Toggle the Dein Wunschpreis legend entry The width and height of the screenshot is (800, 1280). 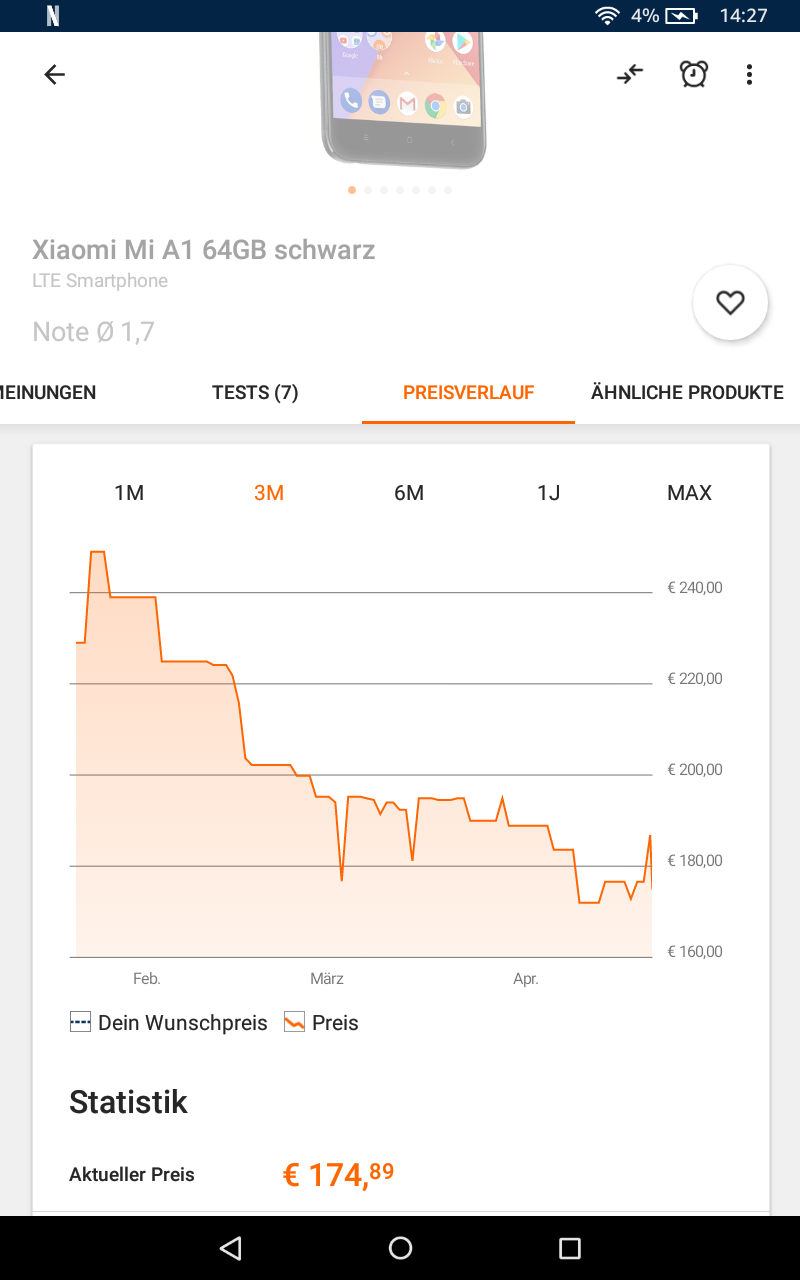(x=169, y=1023)
